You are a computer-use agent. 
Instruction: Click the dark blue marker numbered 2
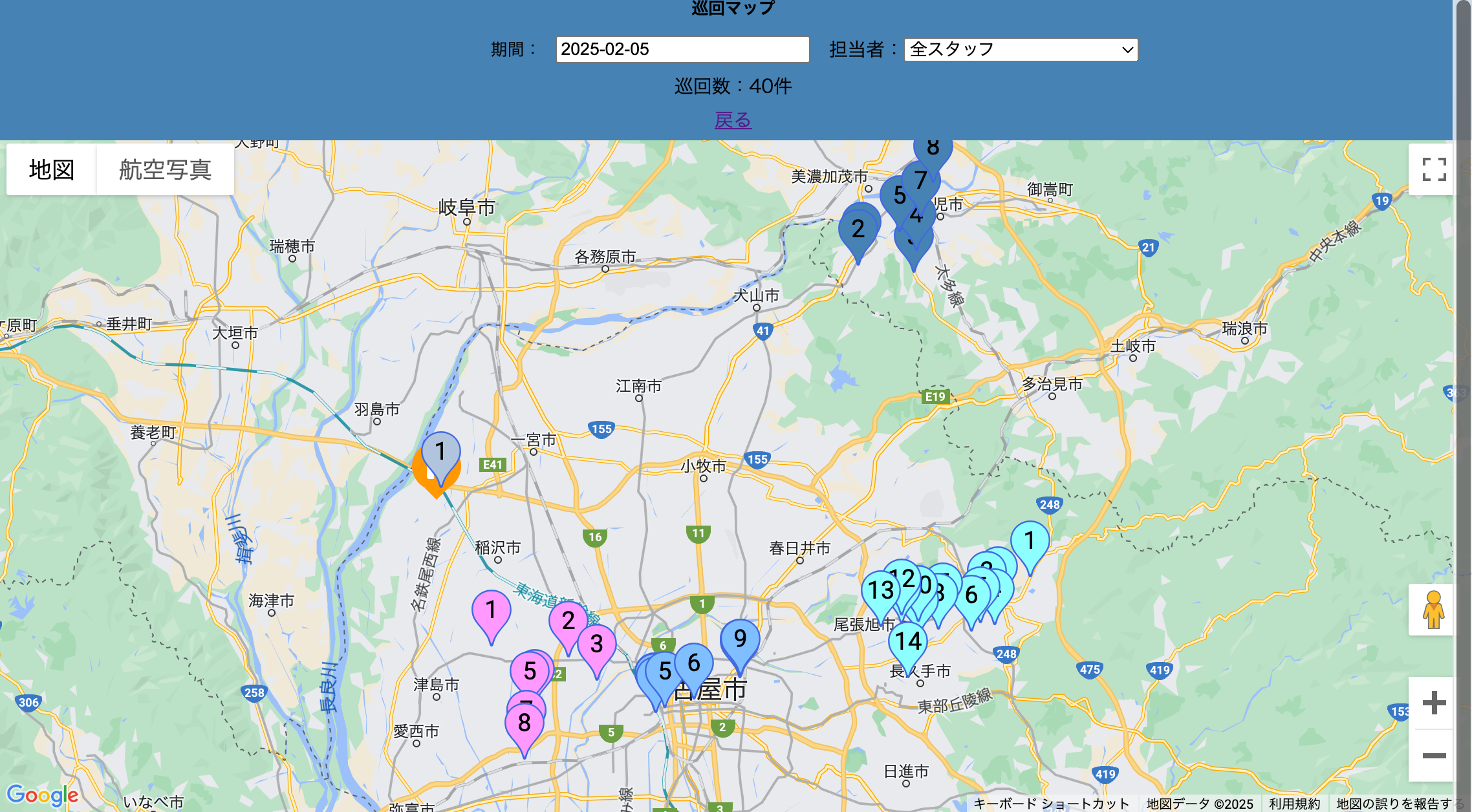[858, 230]
